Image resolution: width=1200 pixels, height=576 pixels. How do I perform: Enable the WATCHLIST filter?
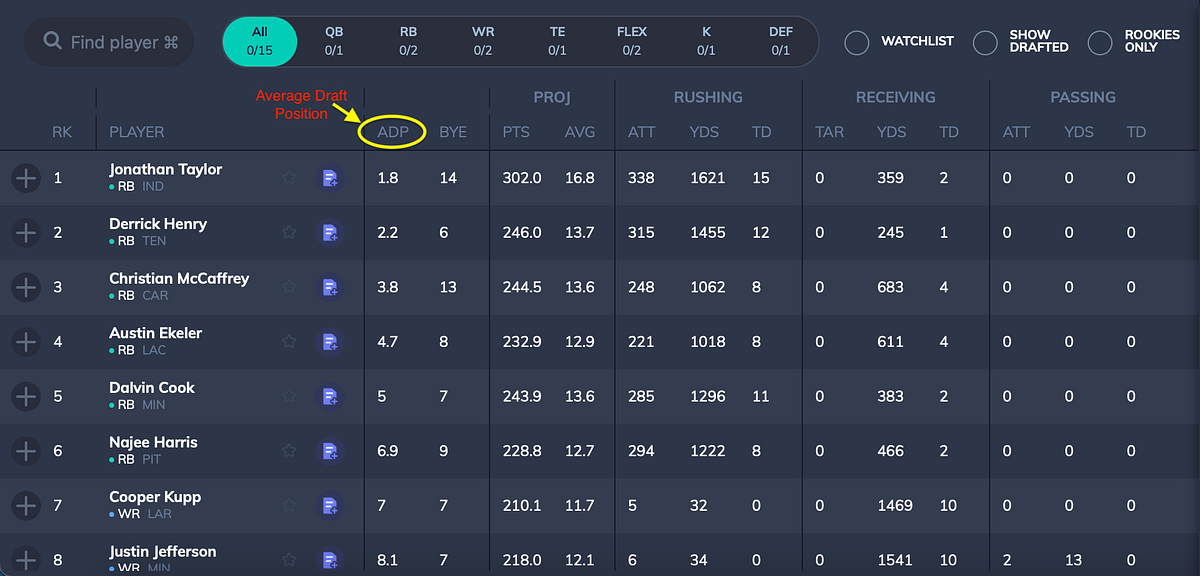pyautogui.click(x=856, y=42)
